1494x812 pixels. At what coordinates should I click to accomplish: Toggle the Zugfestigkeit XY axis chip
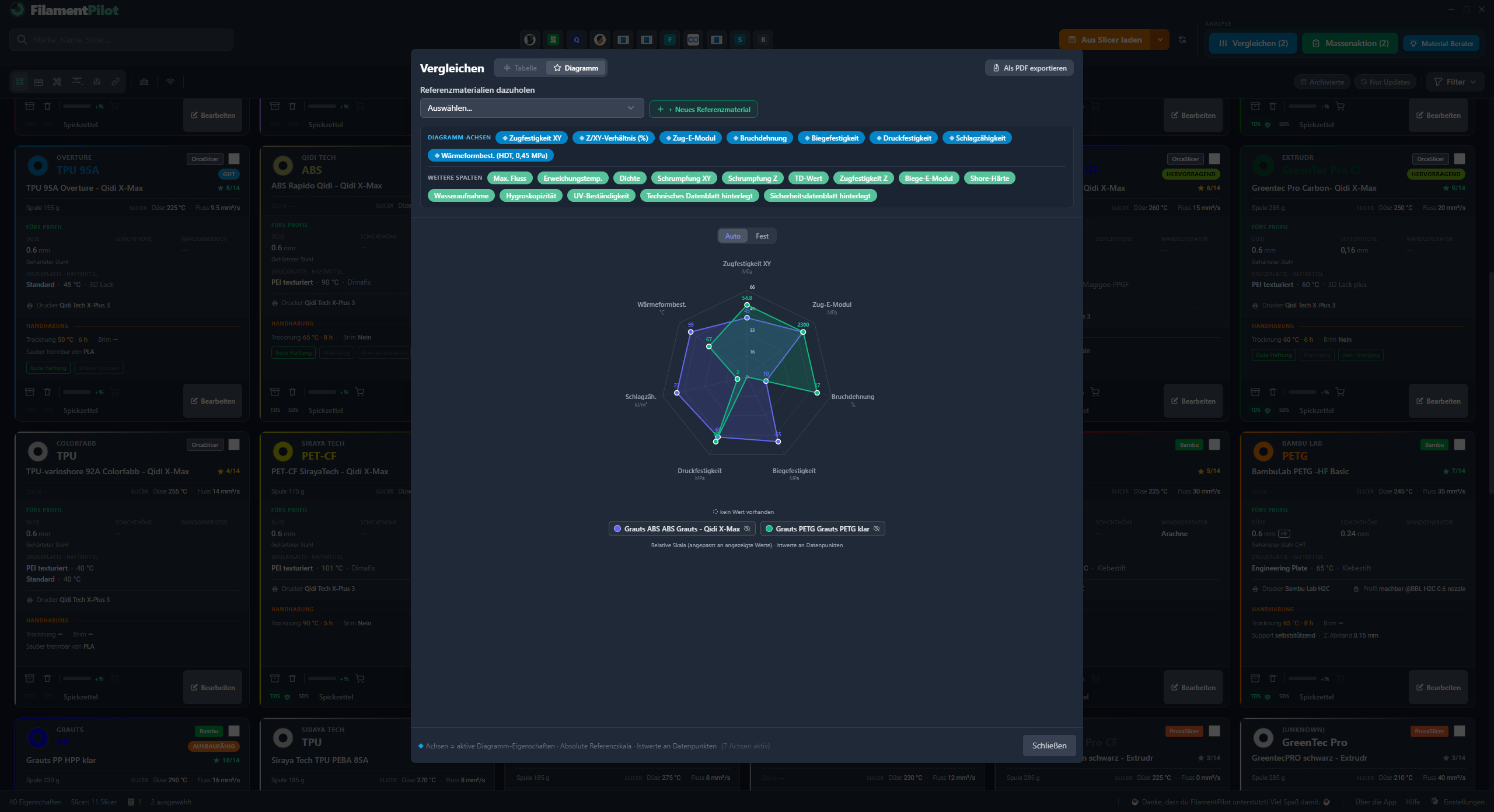[x=531, y=138]
